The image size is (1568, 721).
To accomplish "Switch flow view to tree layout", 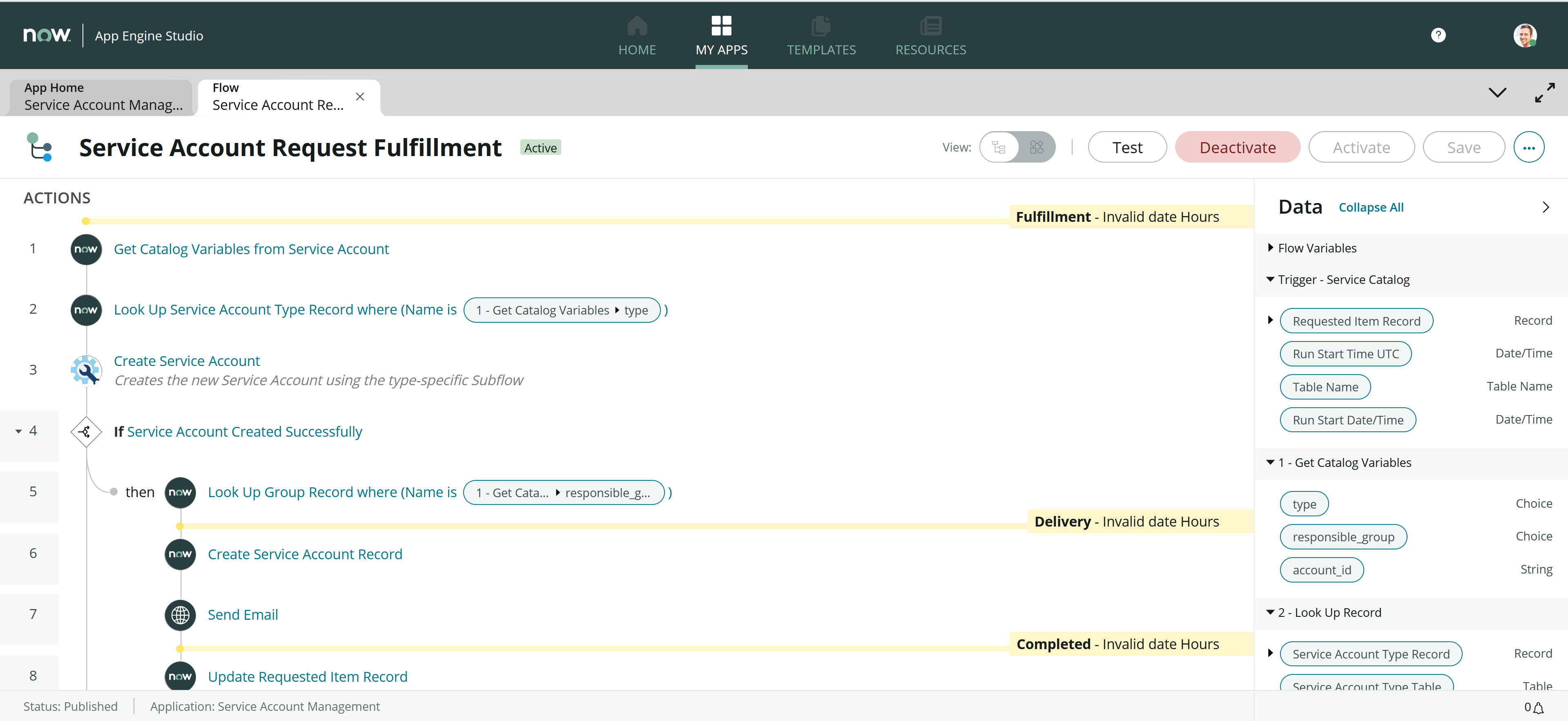I will pos(999,147).
